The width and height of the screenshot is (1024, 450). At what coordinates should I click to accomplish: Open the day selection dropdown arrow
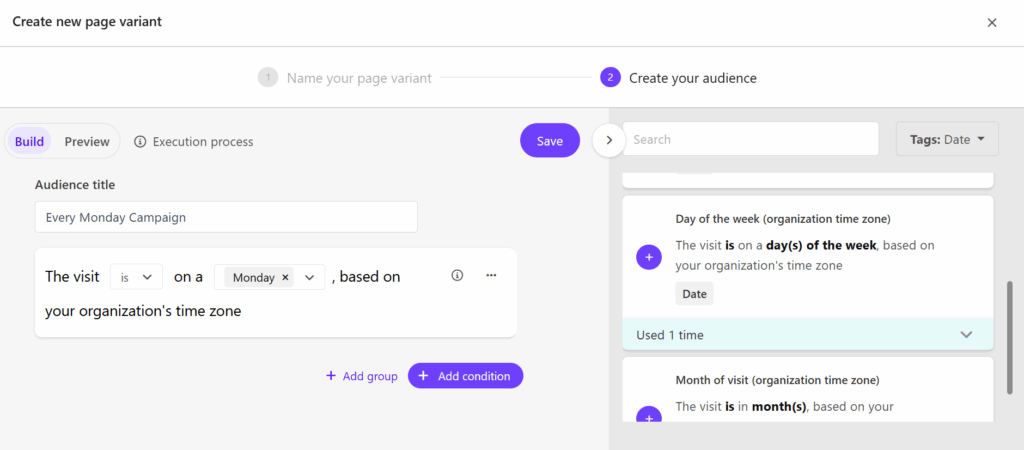coord(309,277)
